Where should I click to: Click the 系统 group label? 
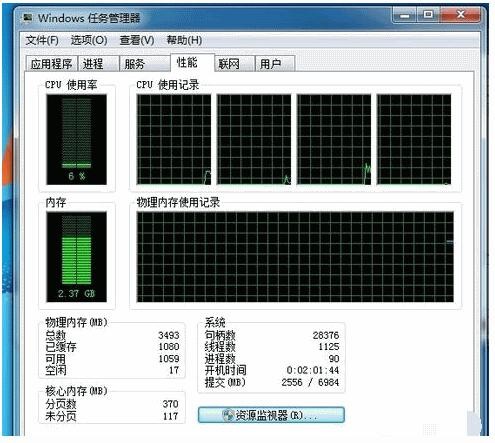(x=215, y=322)
